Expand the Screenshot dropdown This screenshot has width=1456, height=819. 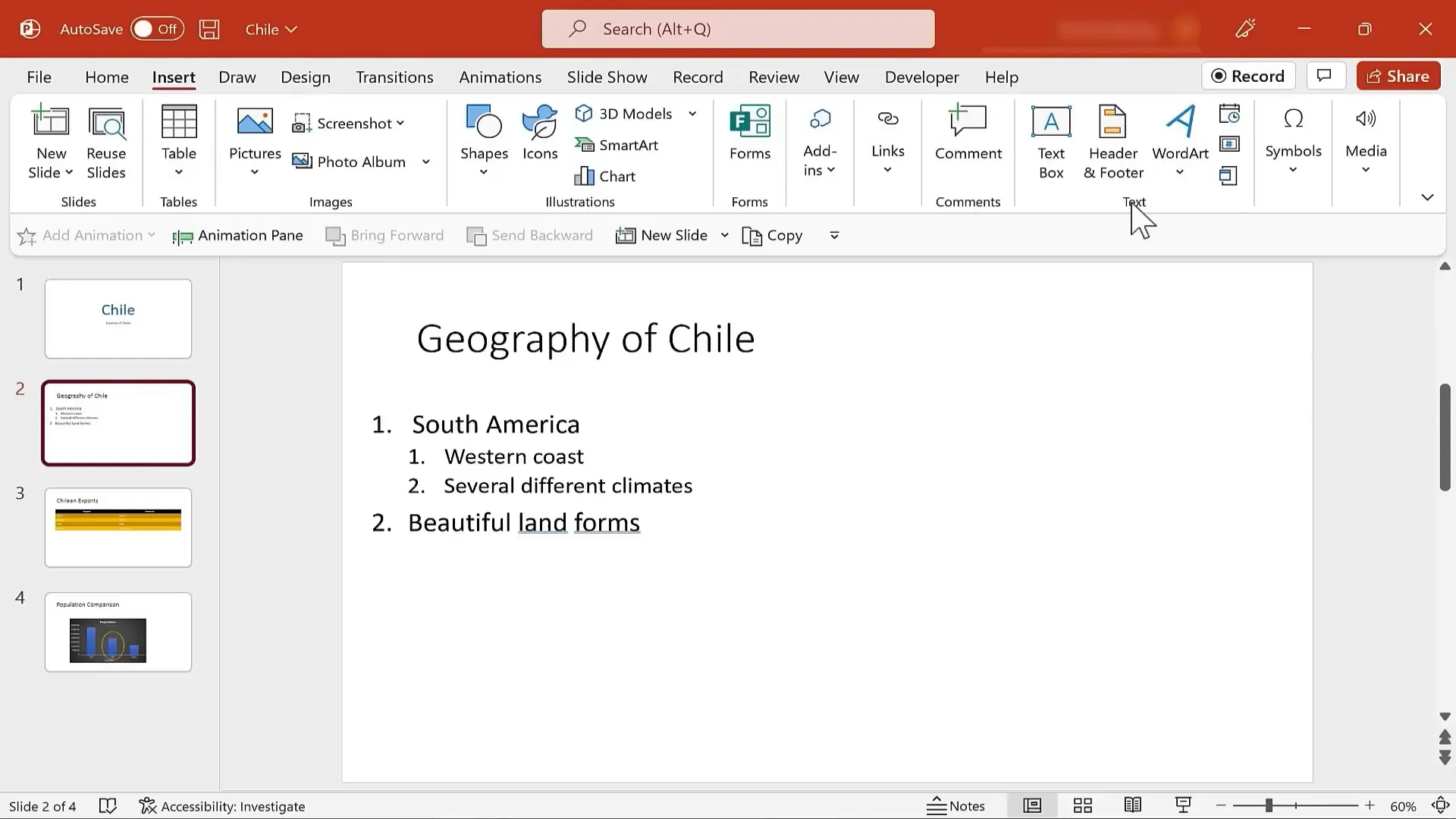click(400, 123)
